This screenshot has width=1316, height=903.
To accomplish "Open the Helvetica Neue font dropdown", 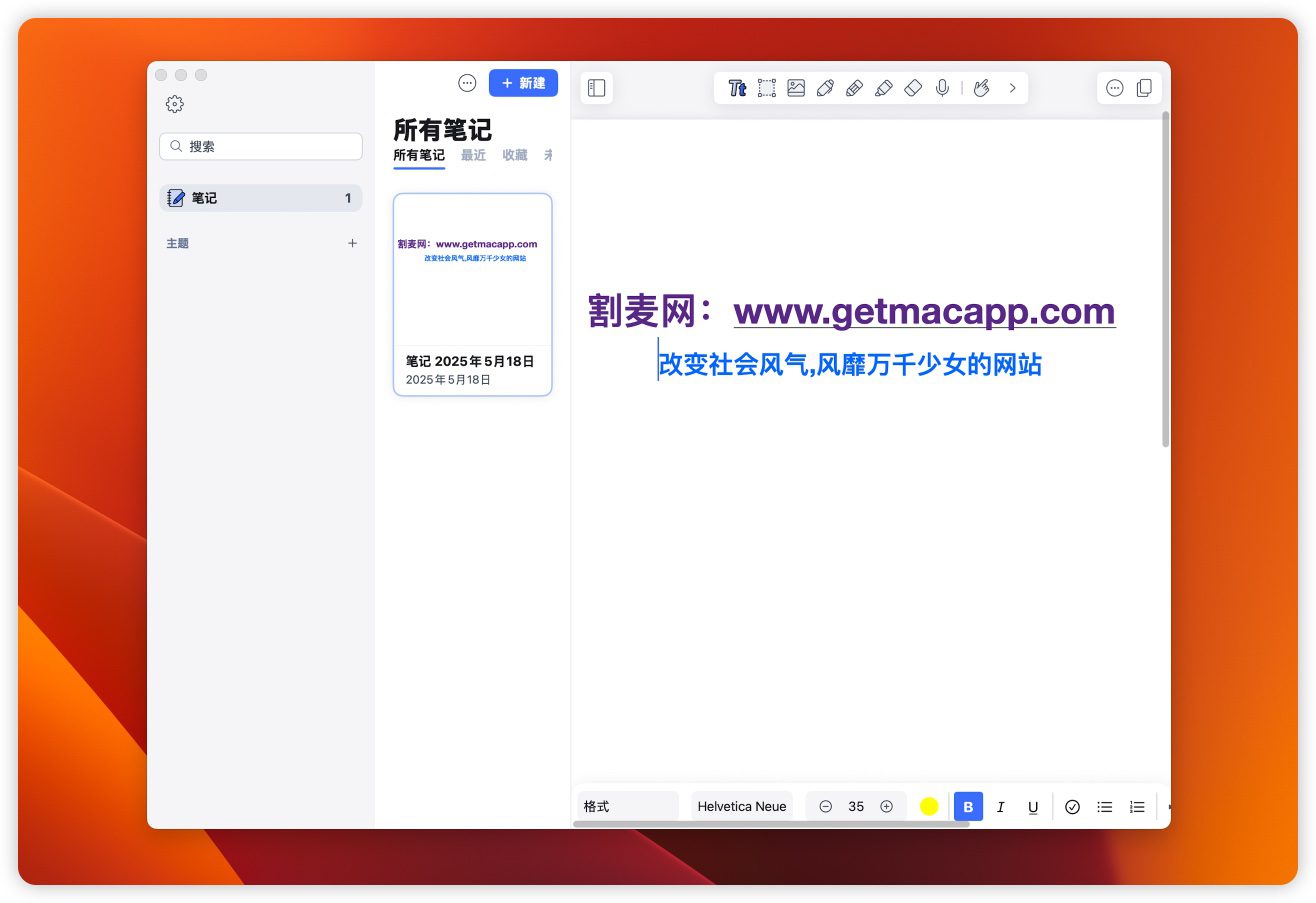I will [x=742, y=806].
